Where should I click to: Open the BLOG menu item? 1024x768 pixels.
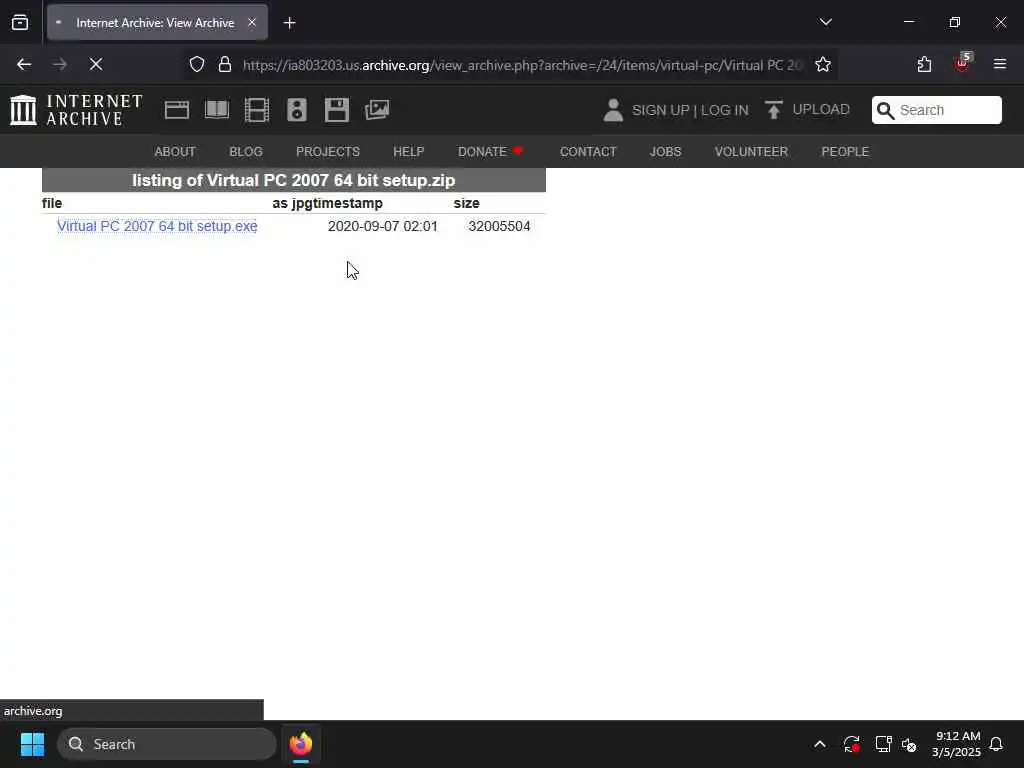[x=246, y=152]
